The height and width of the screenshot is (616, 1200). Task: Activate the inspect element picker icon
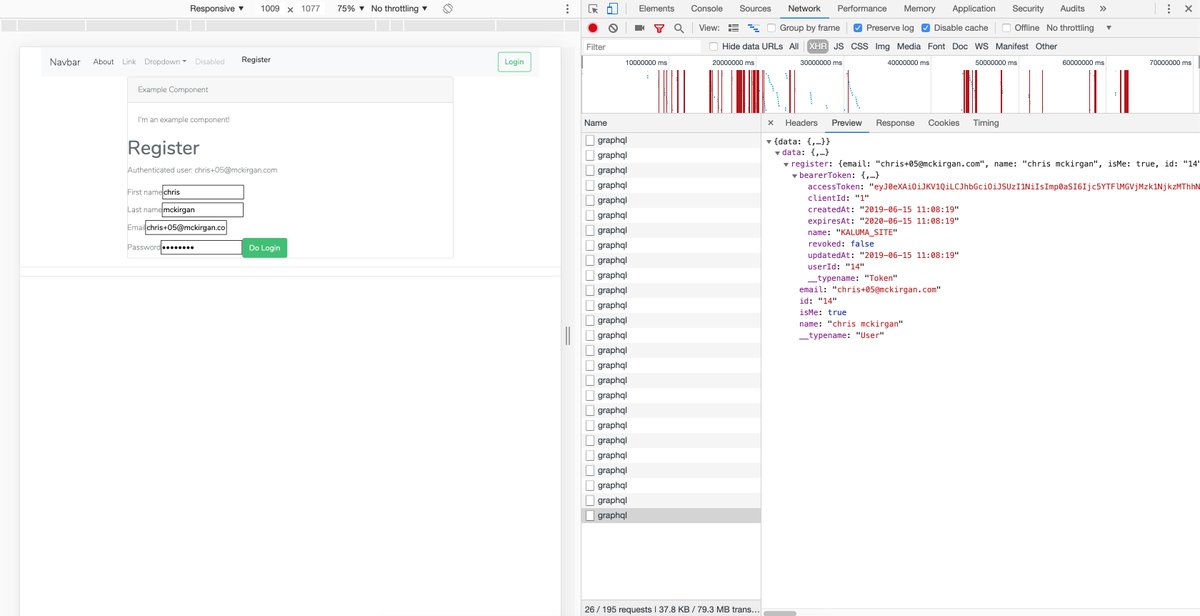593,8
